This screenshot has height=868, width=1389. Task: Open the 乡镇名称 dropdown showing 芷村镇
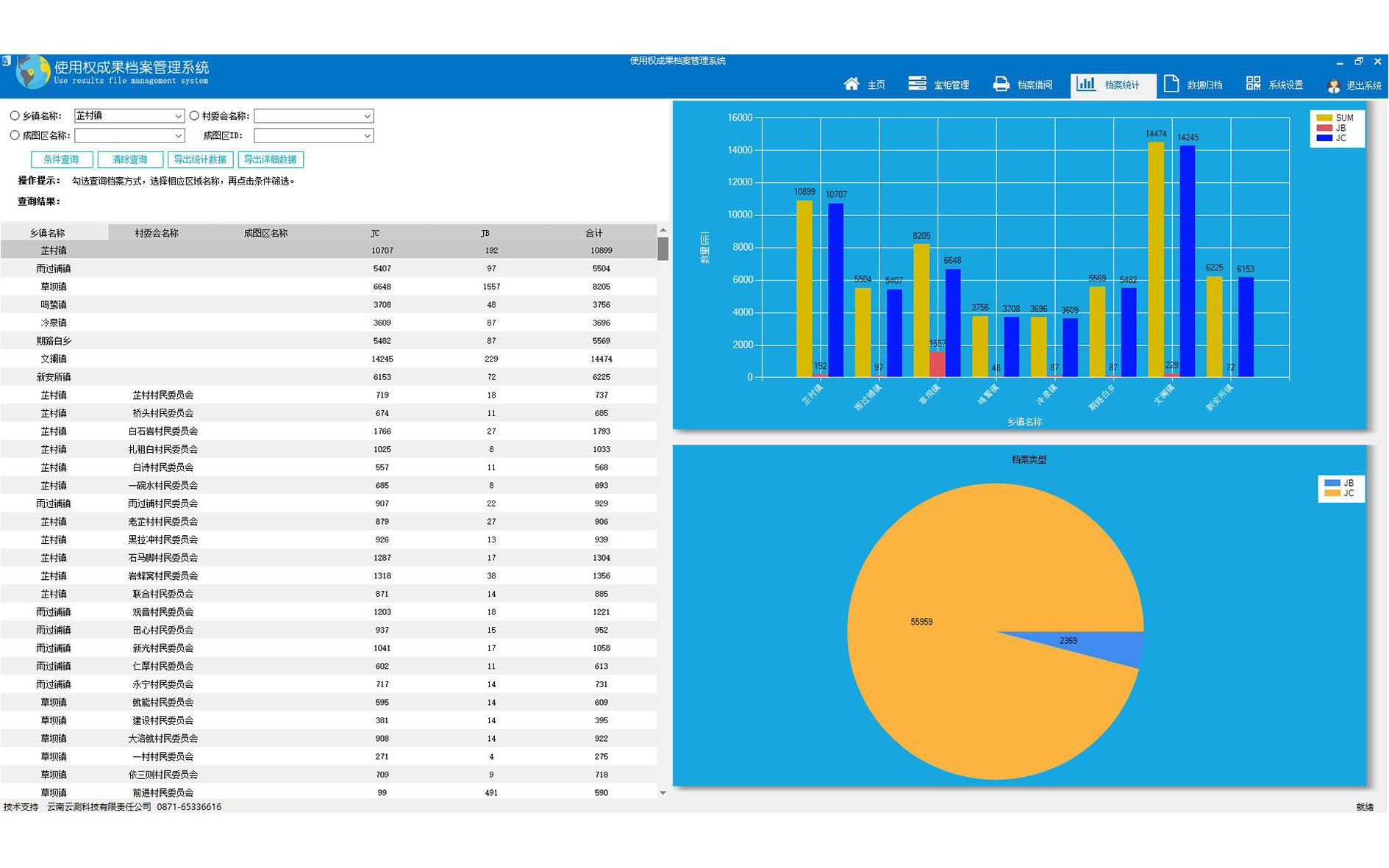tap(129, 115)
